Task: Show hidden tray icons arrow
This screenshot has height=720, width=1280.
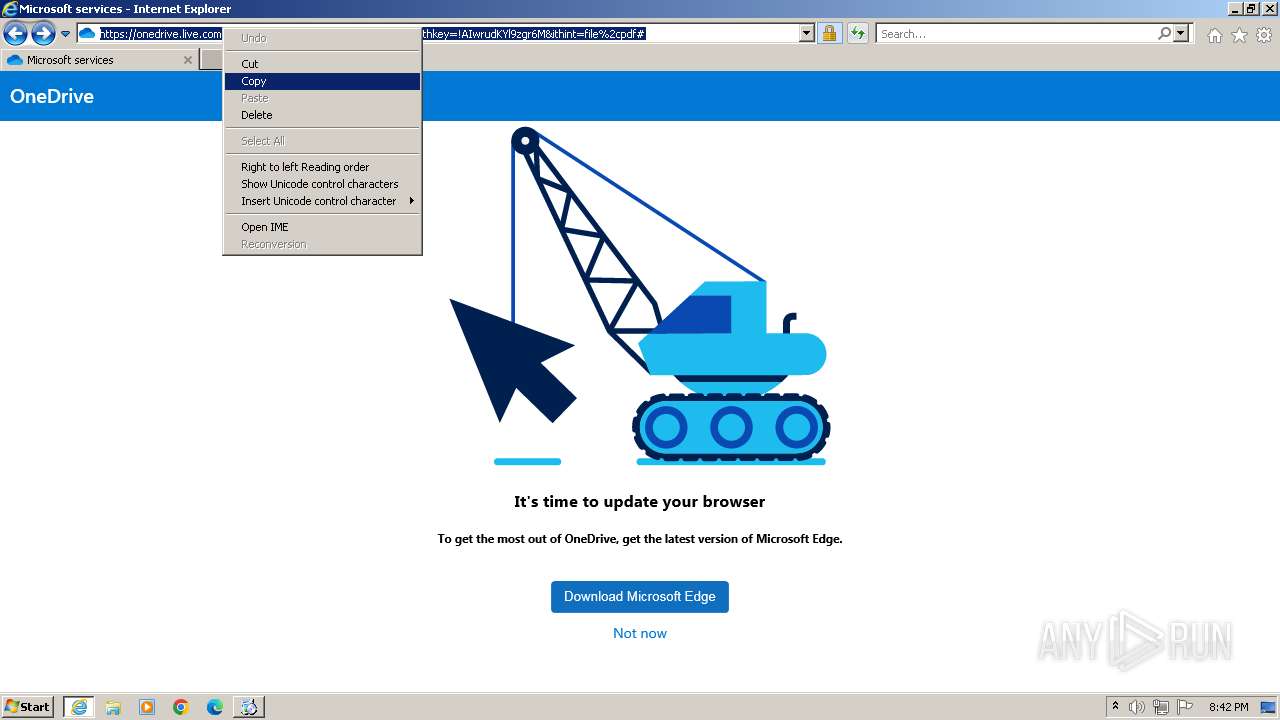Action: coord(1115,707)
